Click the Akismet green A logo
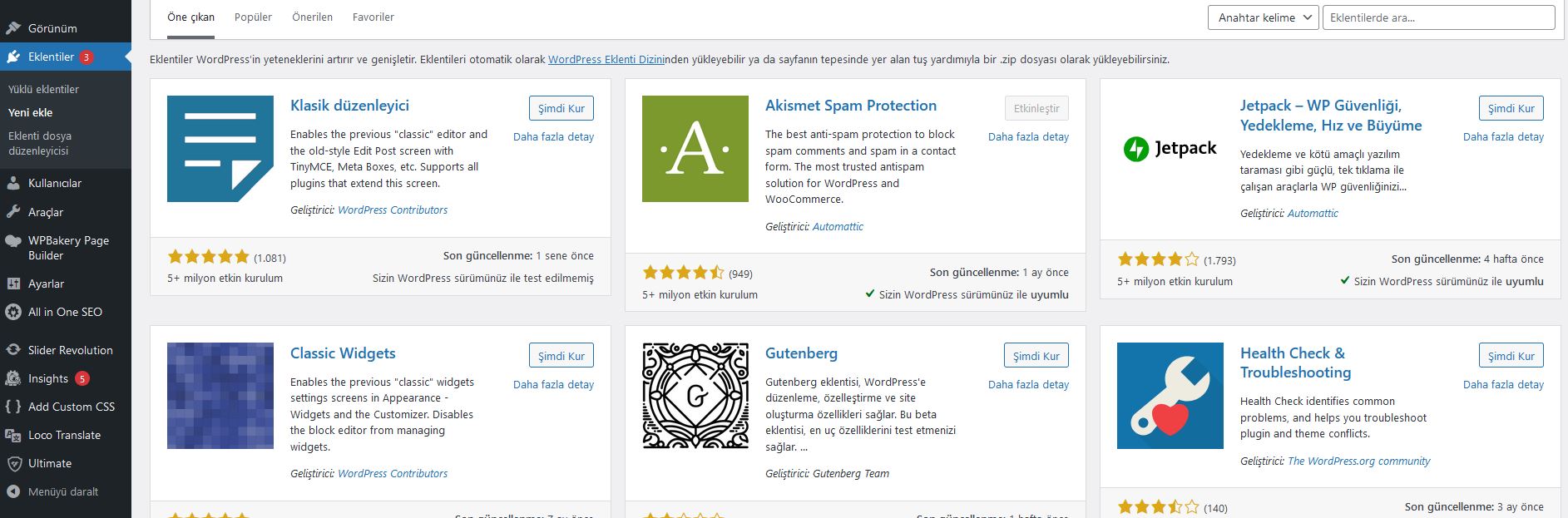This screenshot has width=1568, height=518. [x=695, y=149]
